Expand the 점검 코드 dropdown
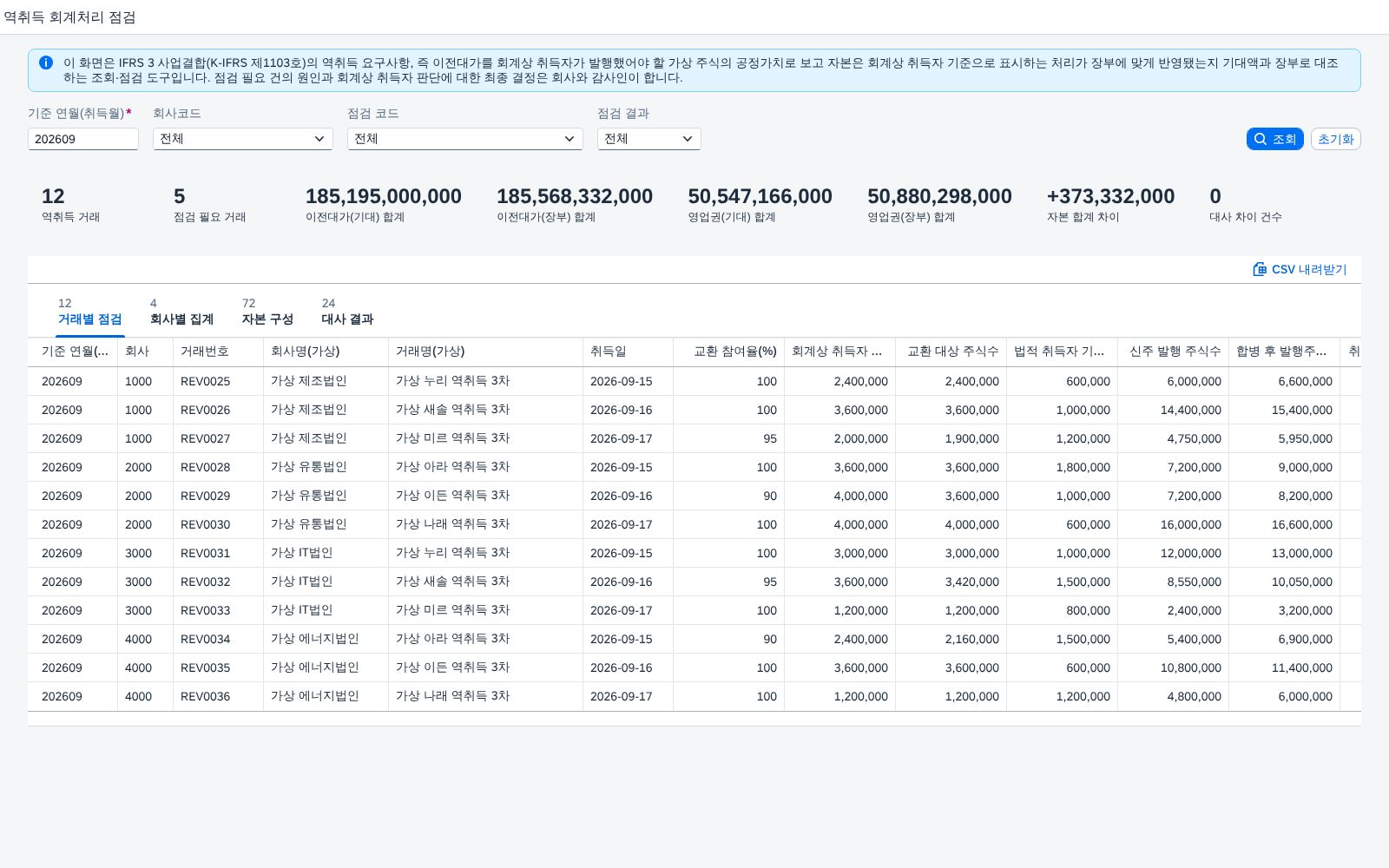Image resolution: width=1389 pixels, height=868 pixels. tap(465, 139)
